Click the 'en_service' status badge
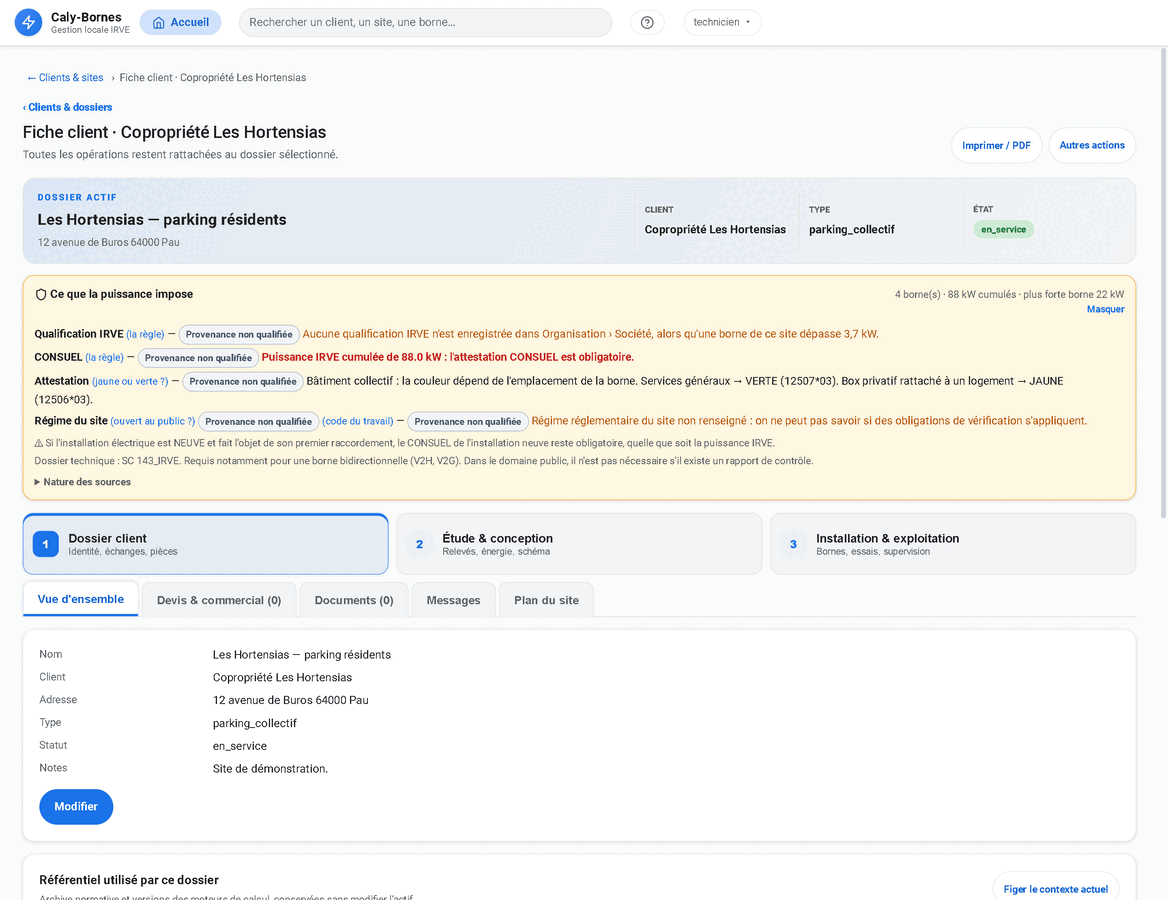The image size is (1168, 900). (x=1003, y=229)
